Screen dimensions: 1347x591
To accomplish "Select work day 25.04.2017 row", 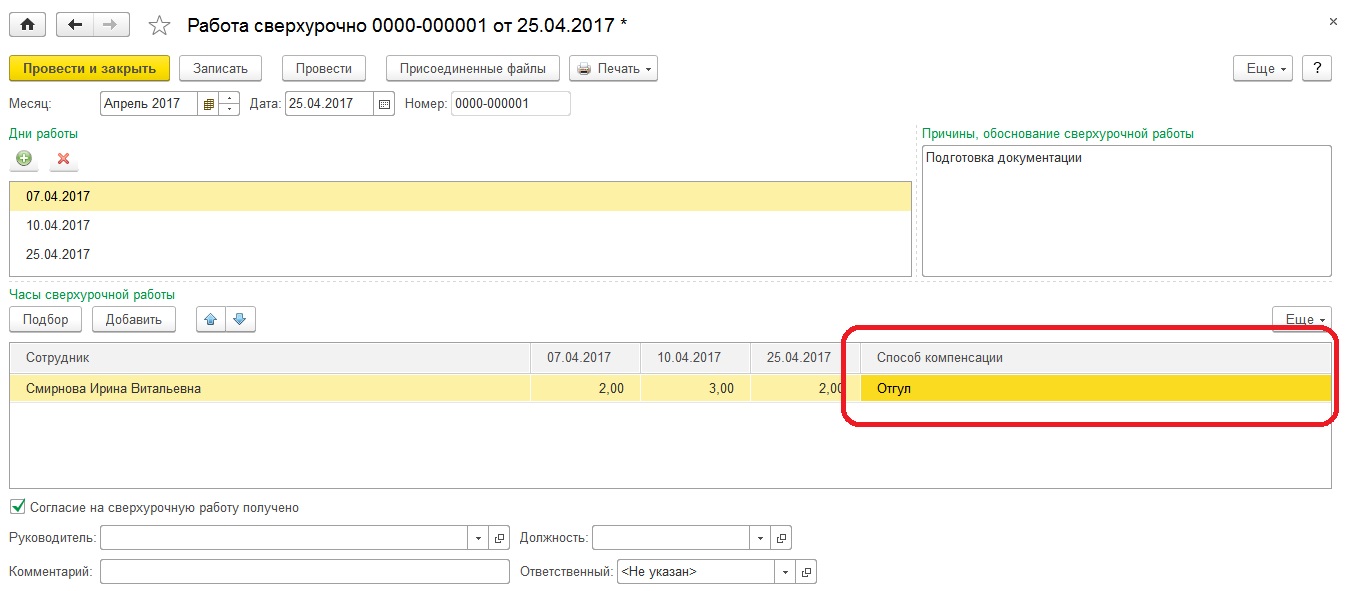I will 460,254.
